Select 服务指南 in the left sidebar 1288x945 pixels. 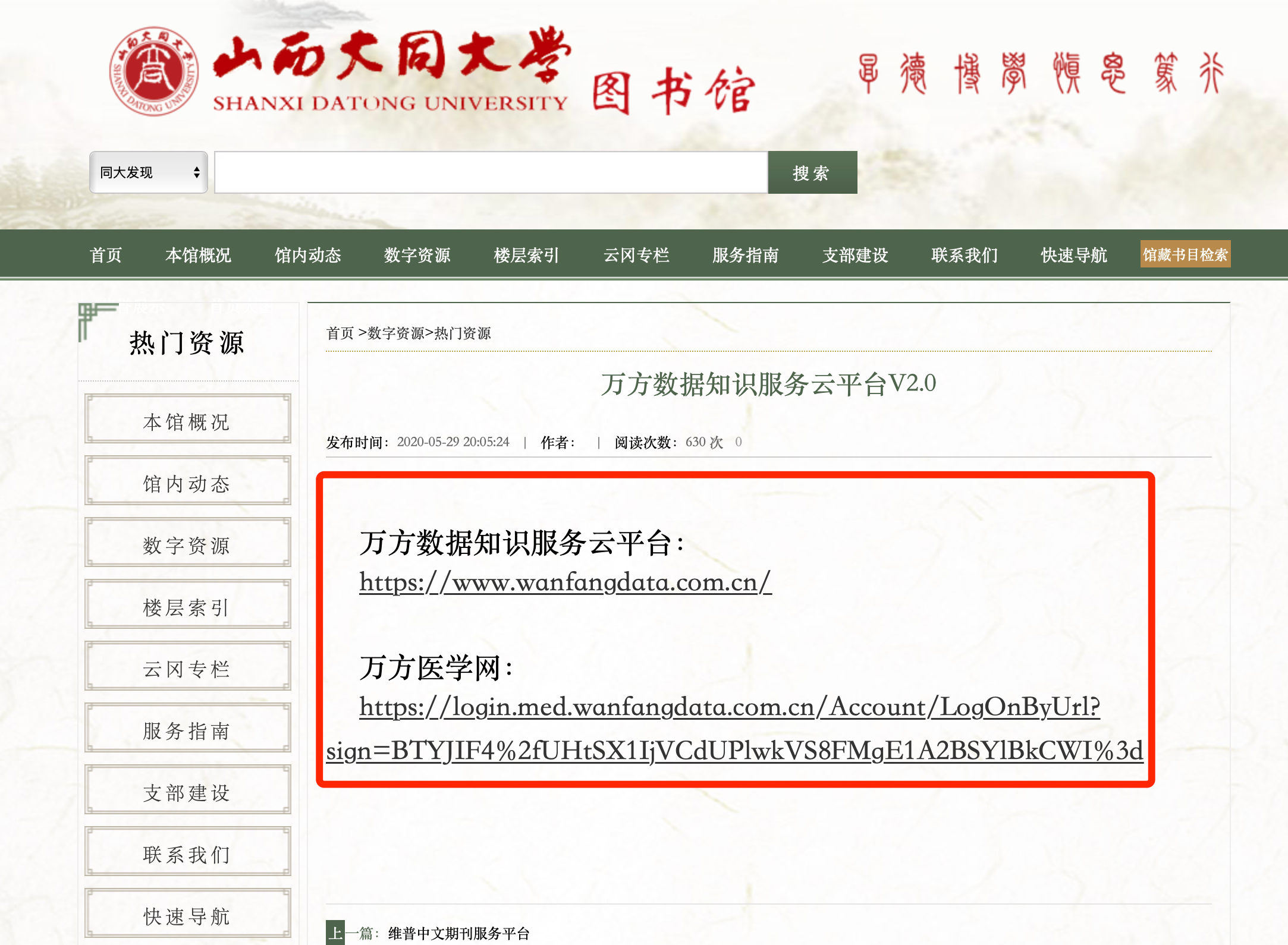click(187, 728)
